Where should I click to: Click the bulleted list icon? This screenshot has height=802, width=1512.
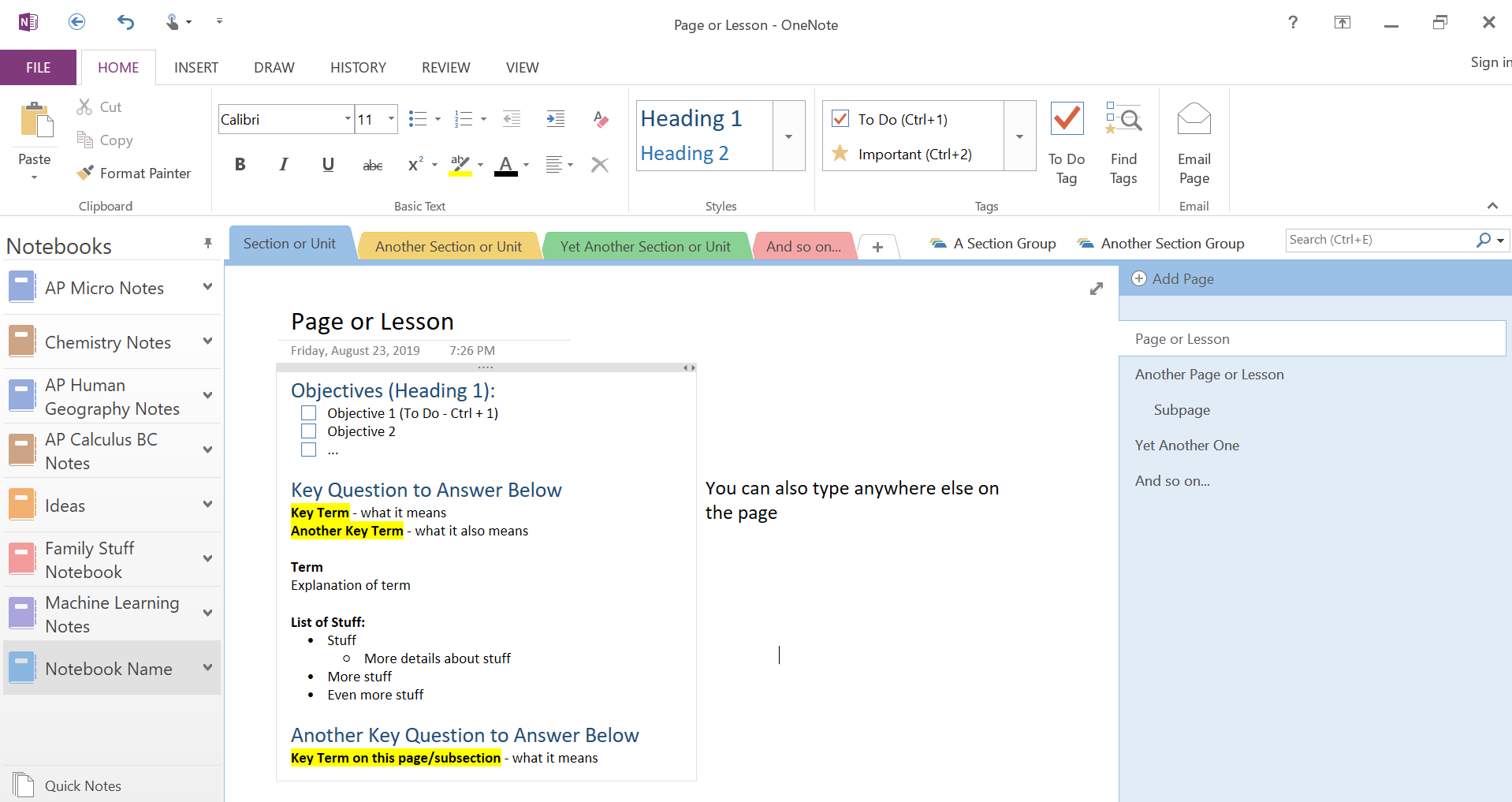point(418,119)
